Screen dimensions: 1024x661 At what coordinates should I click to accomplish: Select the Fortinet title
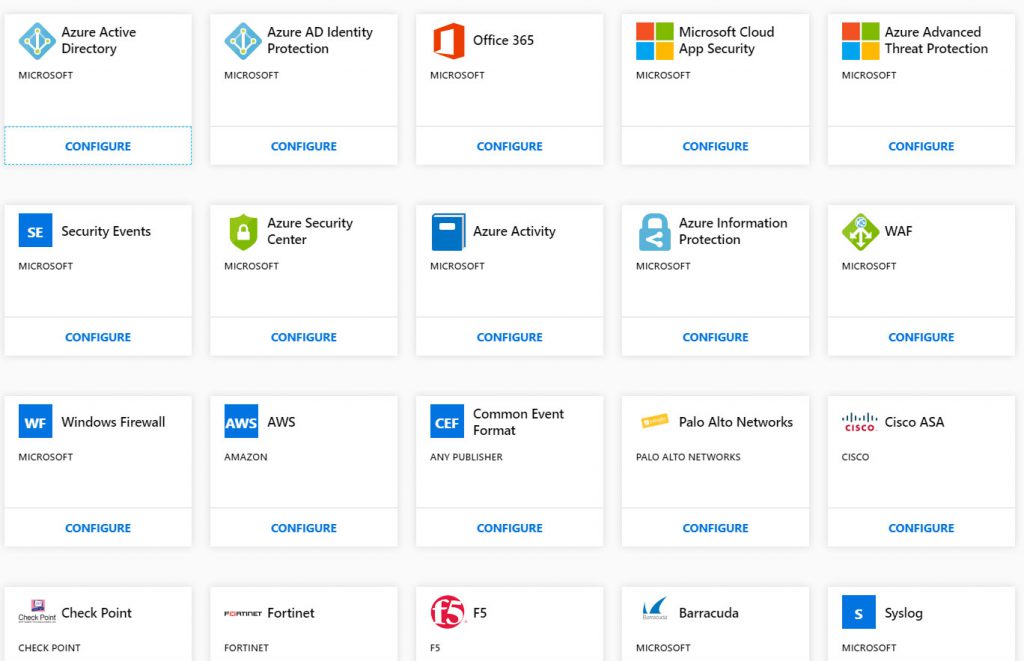291,613
